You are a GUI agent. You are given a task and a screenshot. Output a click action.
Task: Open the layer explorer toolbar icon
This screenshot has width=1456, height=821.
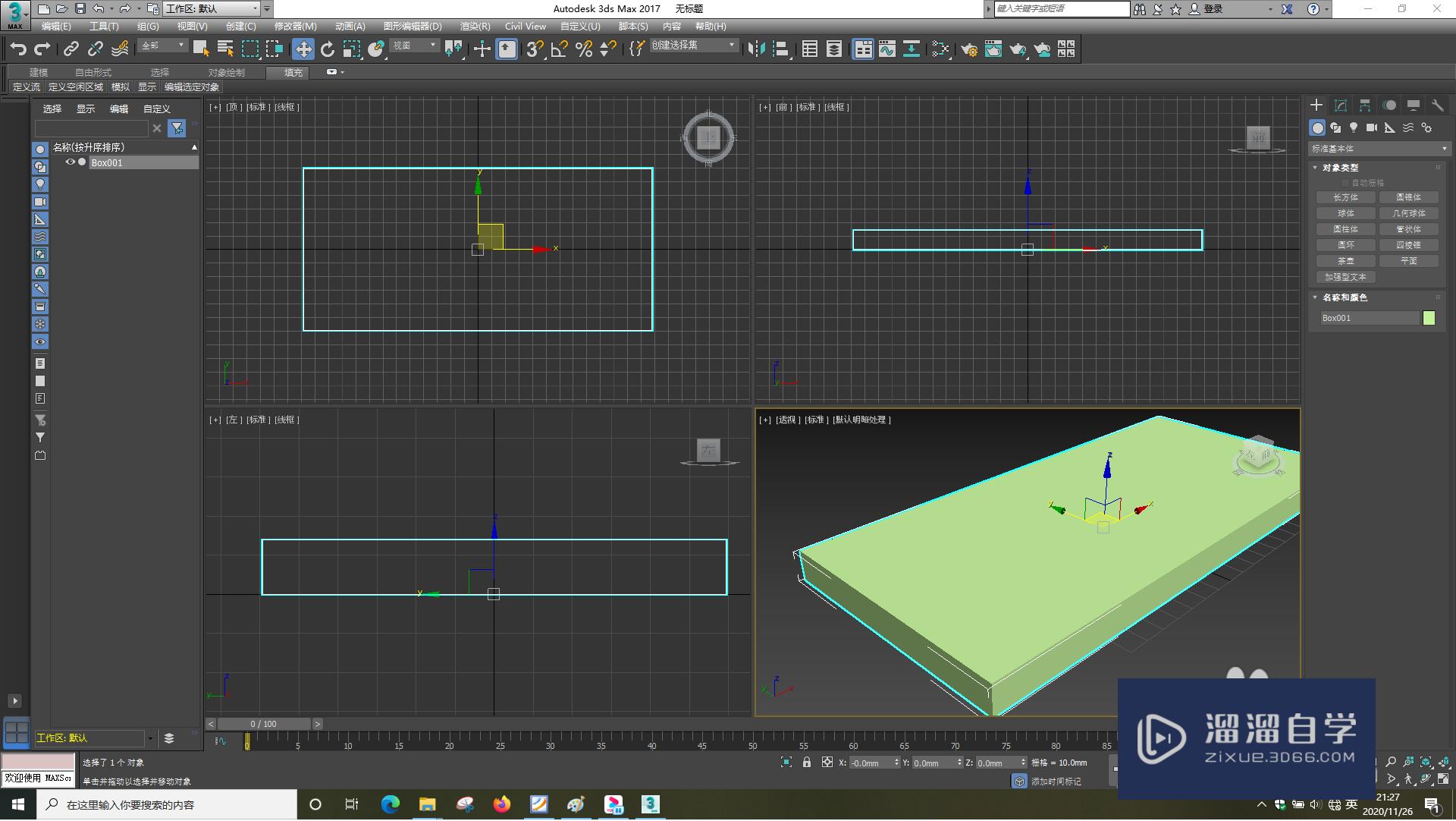tap(834, 49)
